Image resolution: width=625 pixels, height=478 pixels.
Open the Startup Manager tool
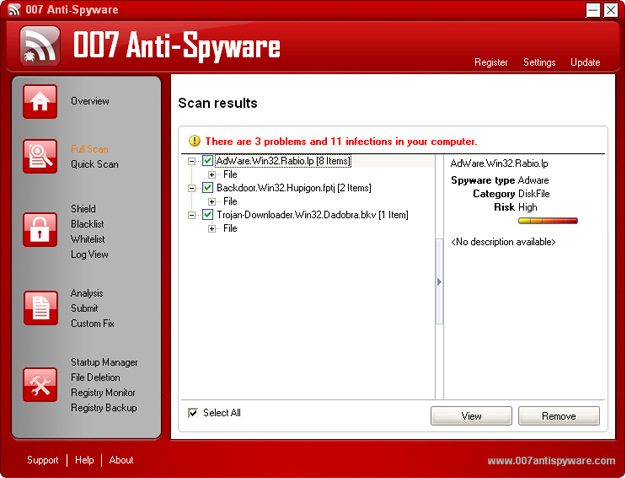click(104, 362)
